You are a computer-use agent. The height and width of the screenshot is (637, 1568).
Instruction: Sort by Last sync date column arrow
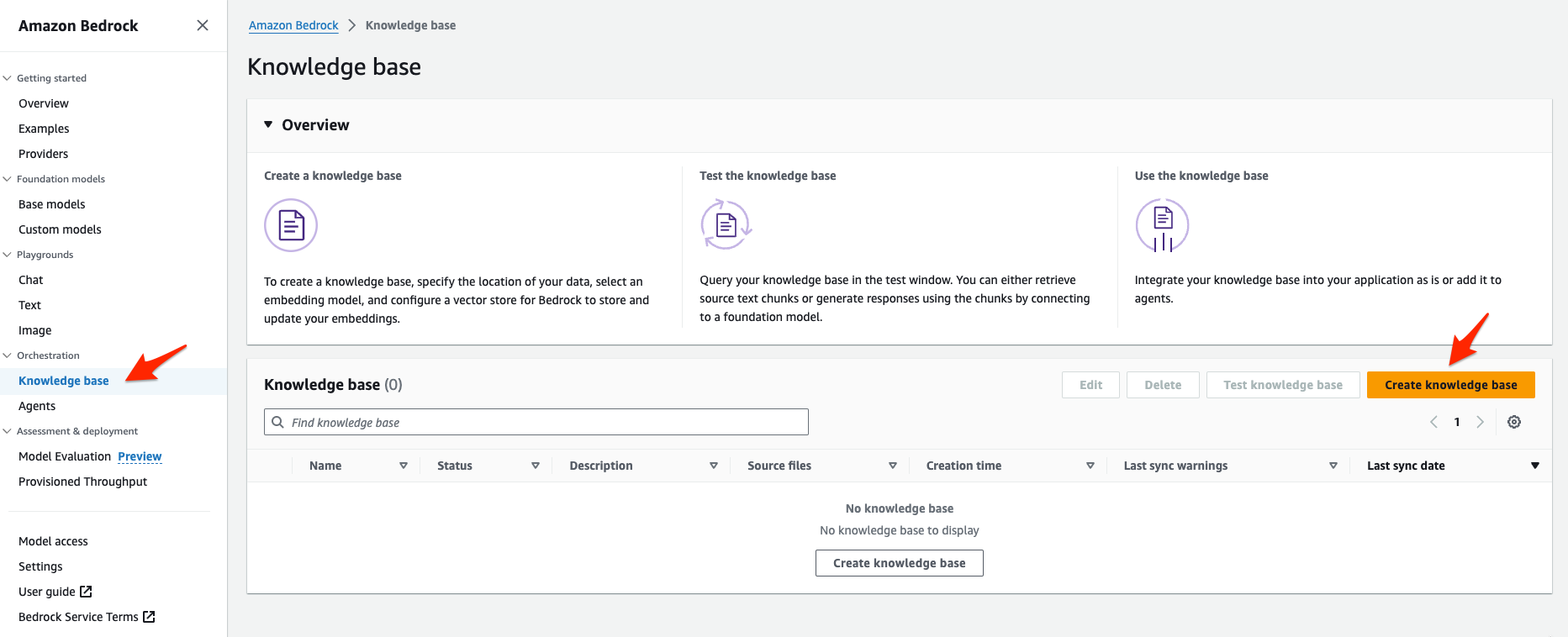click(x=1535, y=466)
